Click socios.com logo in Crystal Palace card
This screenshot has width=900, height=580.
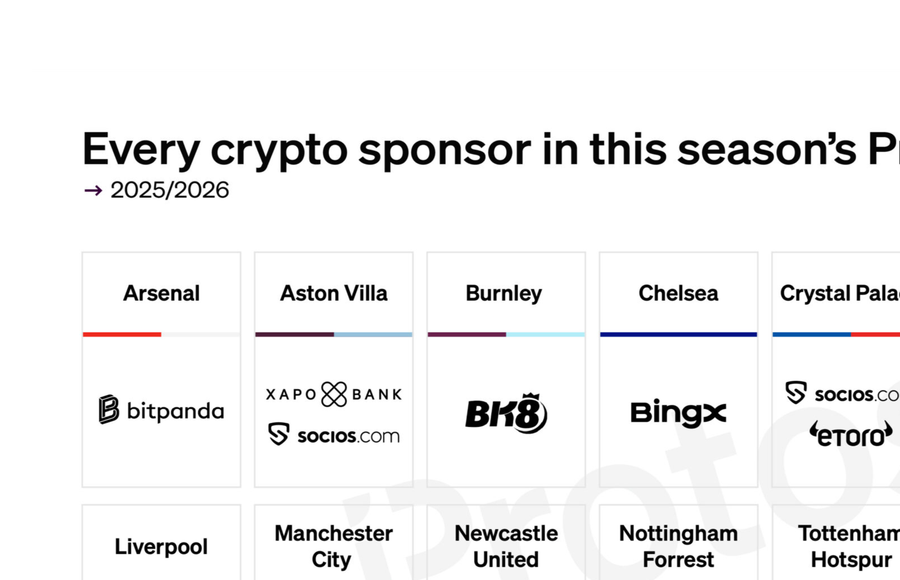(x=843, y=393)
